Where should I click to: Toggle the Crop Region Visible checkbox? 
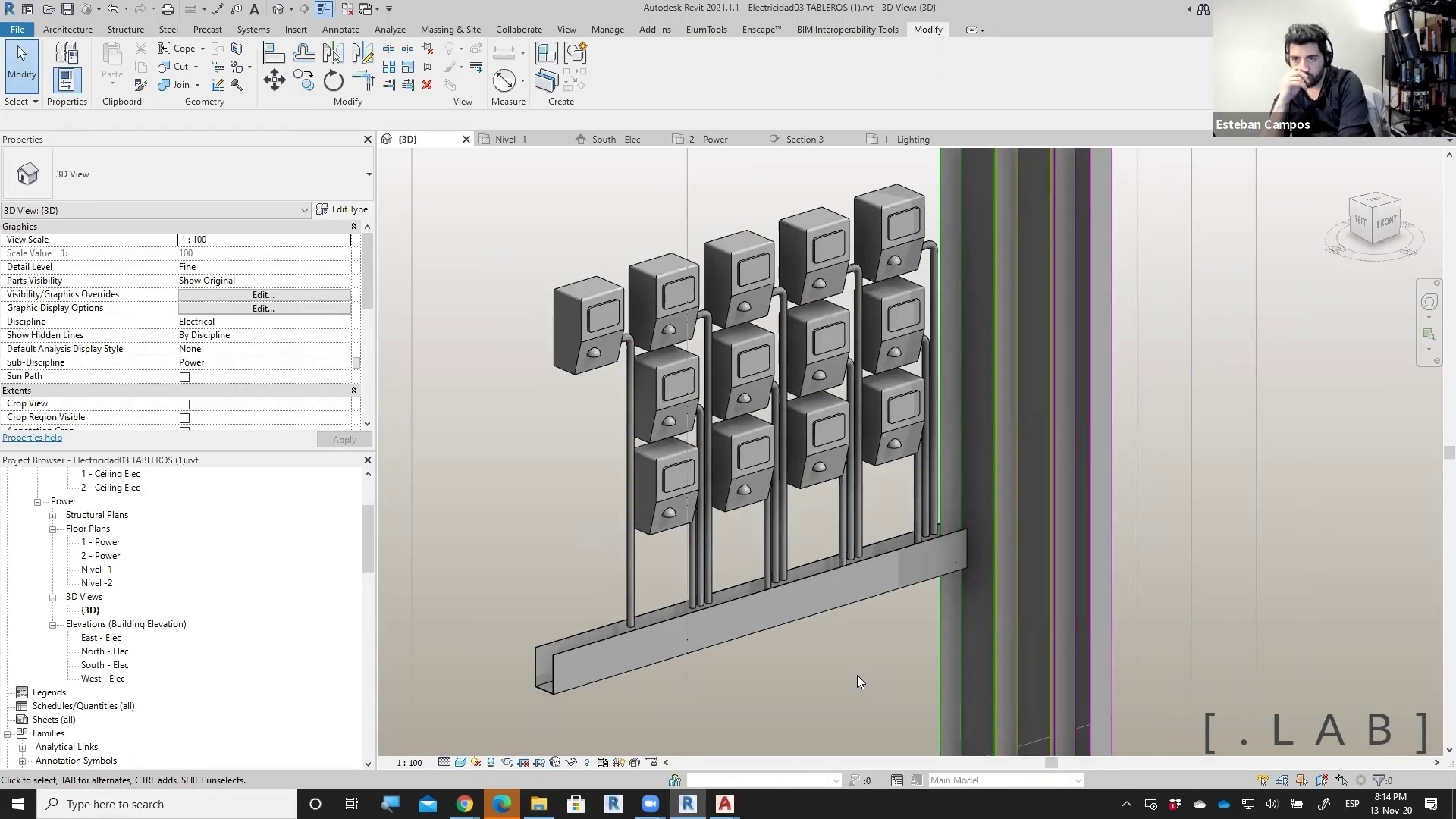point(184,418)
